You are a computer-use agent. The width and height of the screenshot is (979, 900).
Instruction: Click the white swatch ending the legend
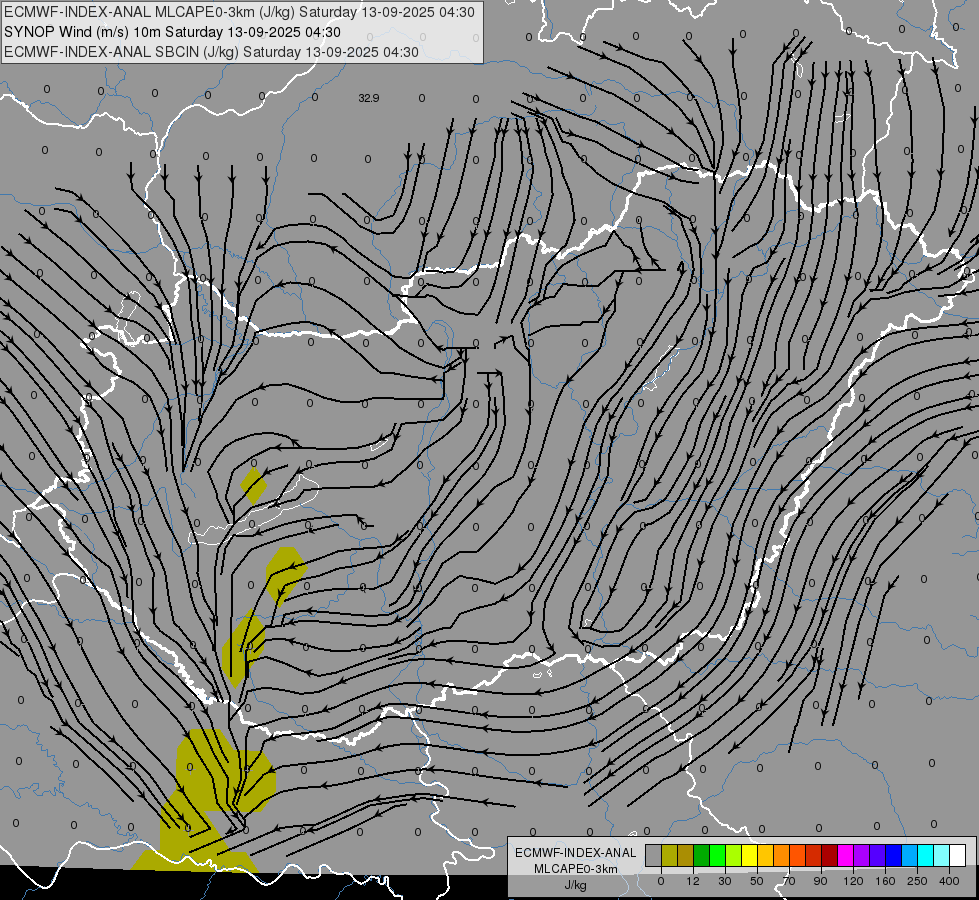pos(958,856)
